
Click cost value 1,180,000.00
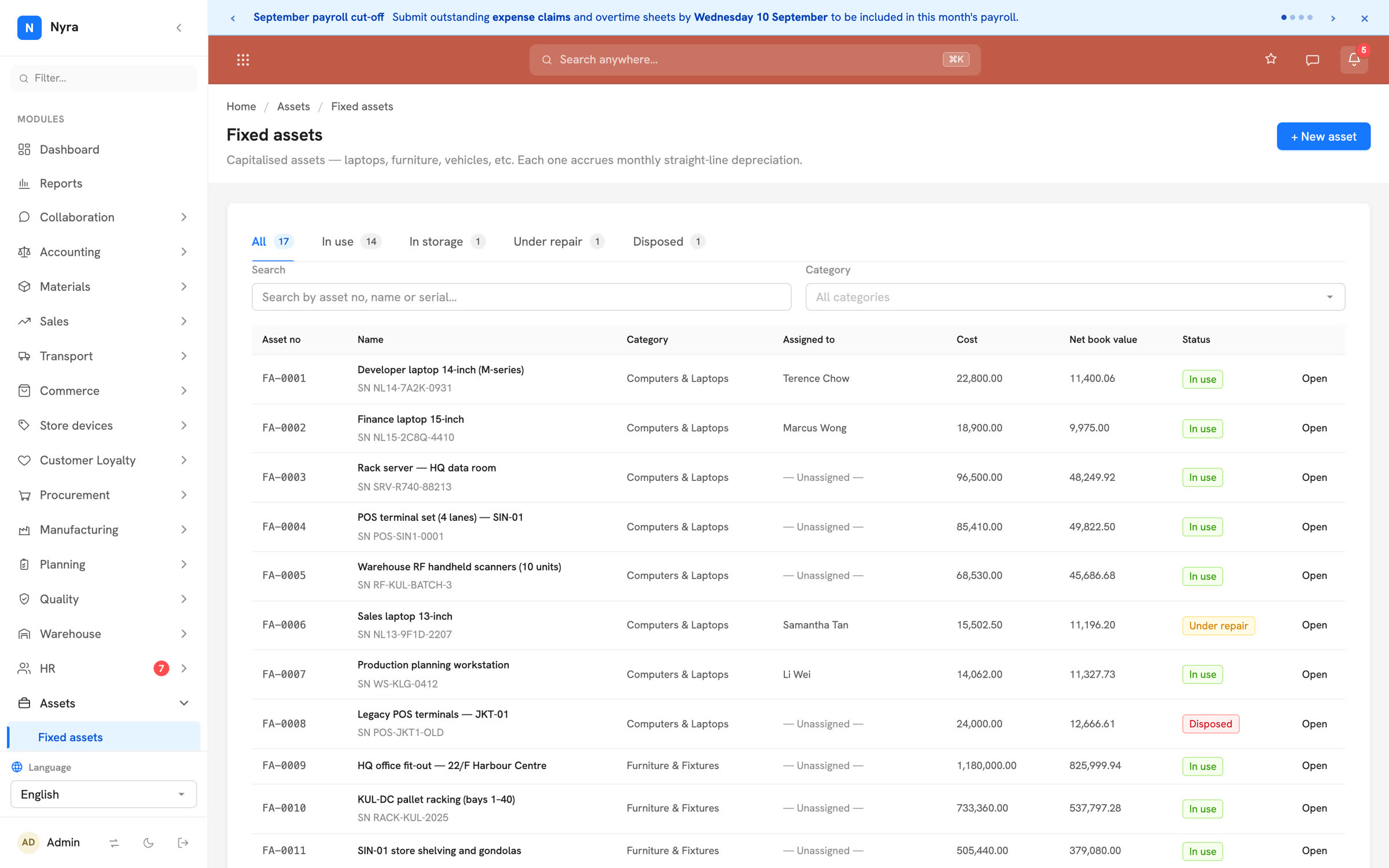[986, 766]
